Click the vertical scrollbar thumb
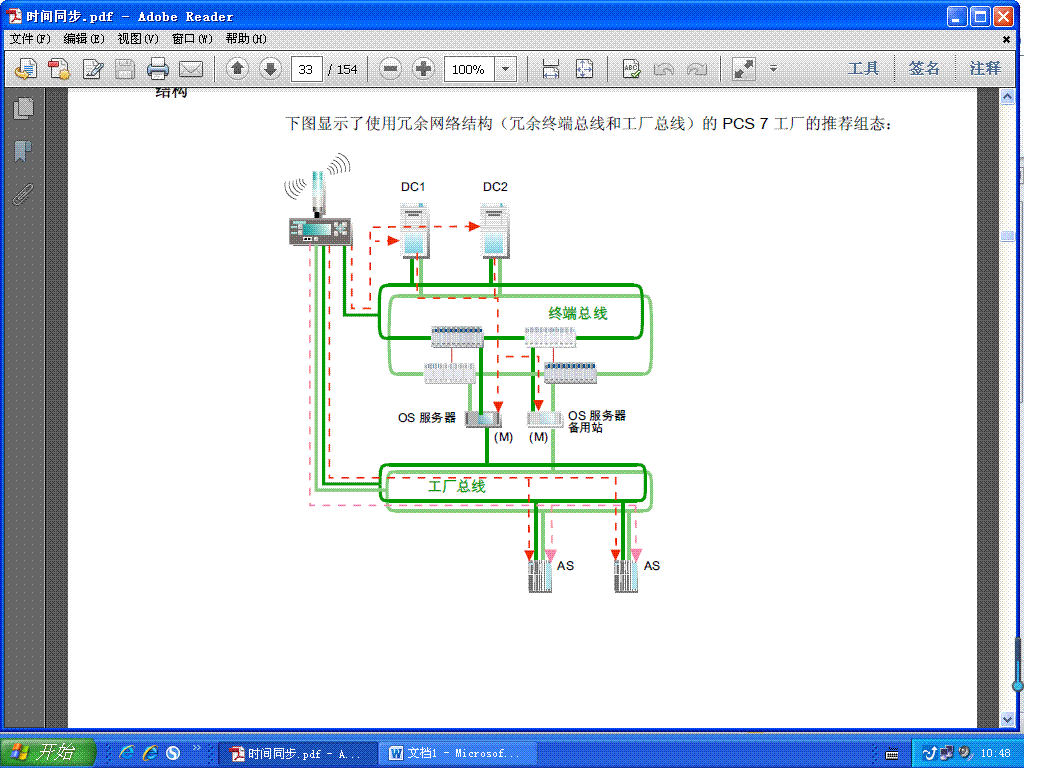Screen dimensions: 1045x784 coord(1007,235)
